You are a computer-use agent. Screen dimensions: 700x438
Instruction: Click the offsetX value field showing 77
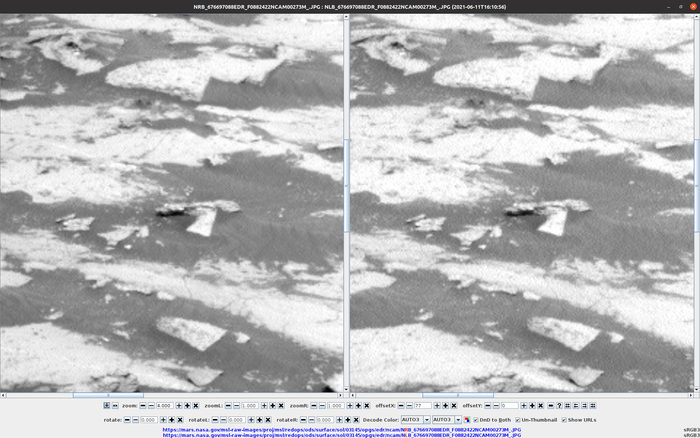[x=423, y=406]
